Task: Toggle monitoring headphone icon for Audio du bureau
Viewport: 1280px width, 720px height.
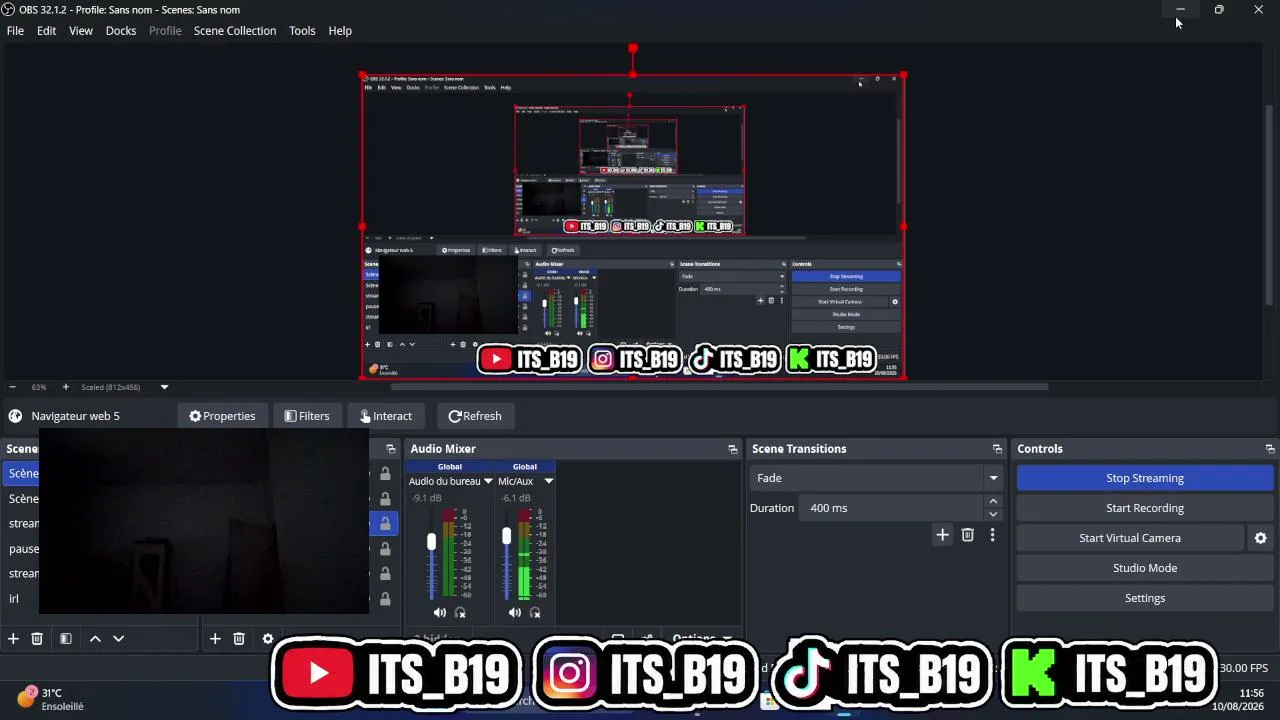Action: [x=460, y=612]
